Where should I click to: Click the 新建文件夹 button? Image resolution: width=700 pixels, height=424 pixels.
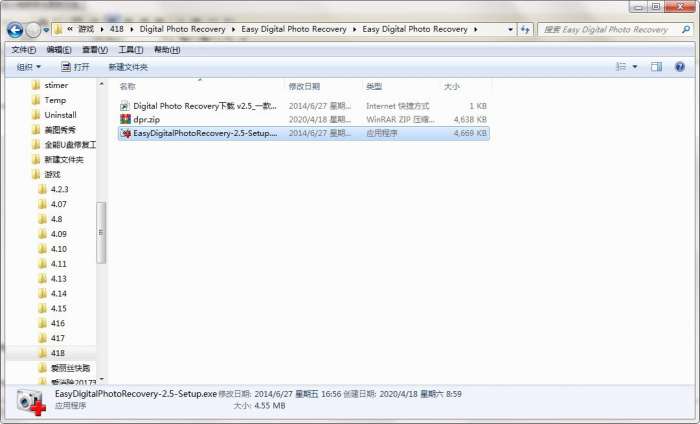coord(128,67)
